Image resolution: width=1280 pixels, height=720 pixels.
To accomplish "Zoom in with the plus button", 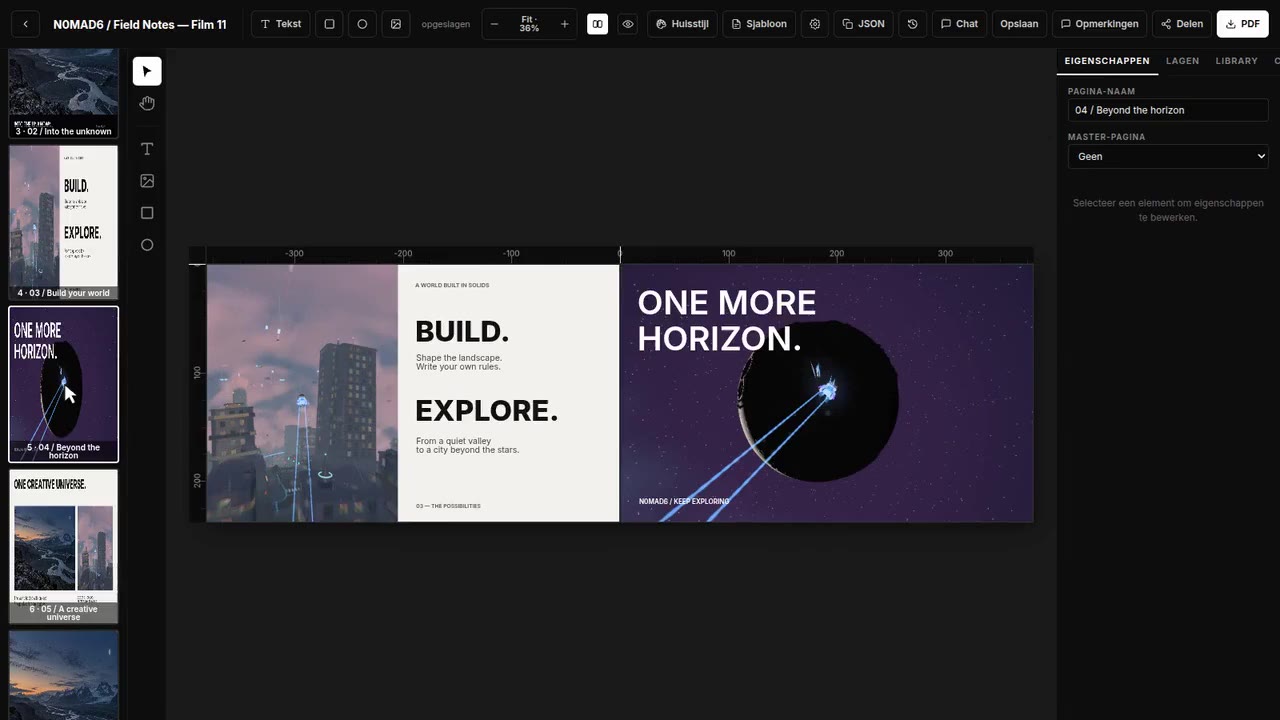I will pyautogui.click(x=564, y=24).
